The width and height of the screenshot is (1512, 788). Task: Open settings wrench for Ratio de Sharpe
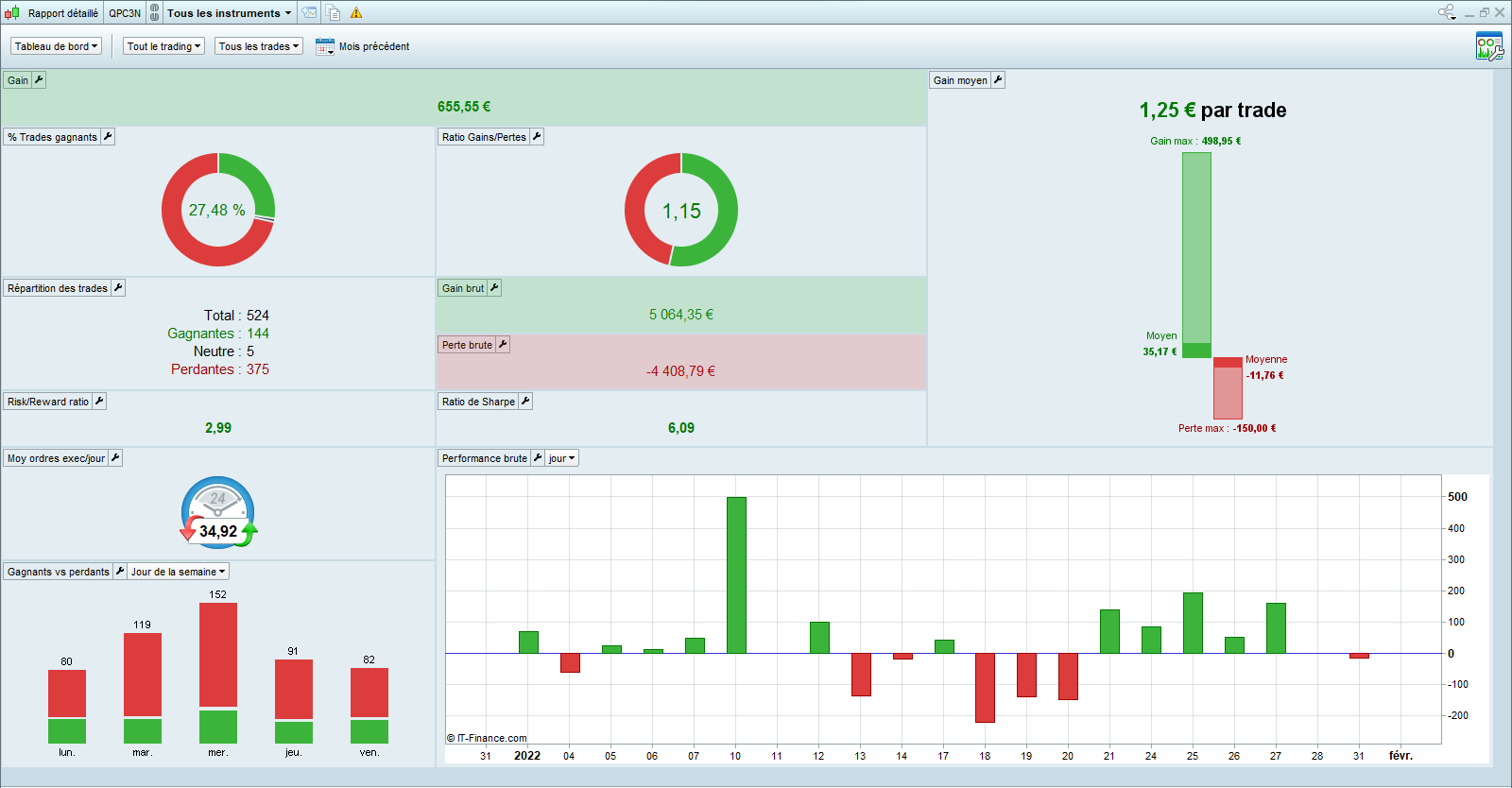(525, 402)
